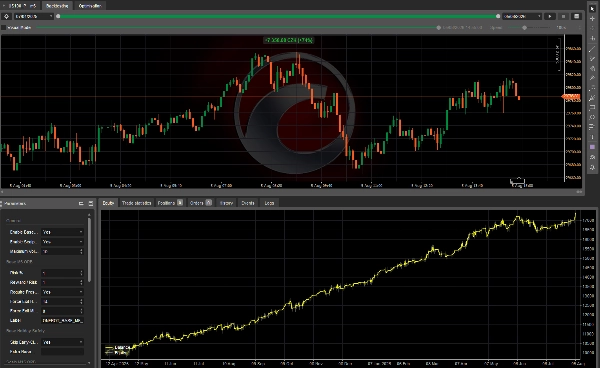This screenshot has width=600, height=368.
Task: Click the parameters scroll up arrow
Action: tap(90, 214)
